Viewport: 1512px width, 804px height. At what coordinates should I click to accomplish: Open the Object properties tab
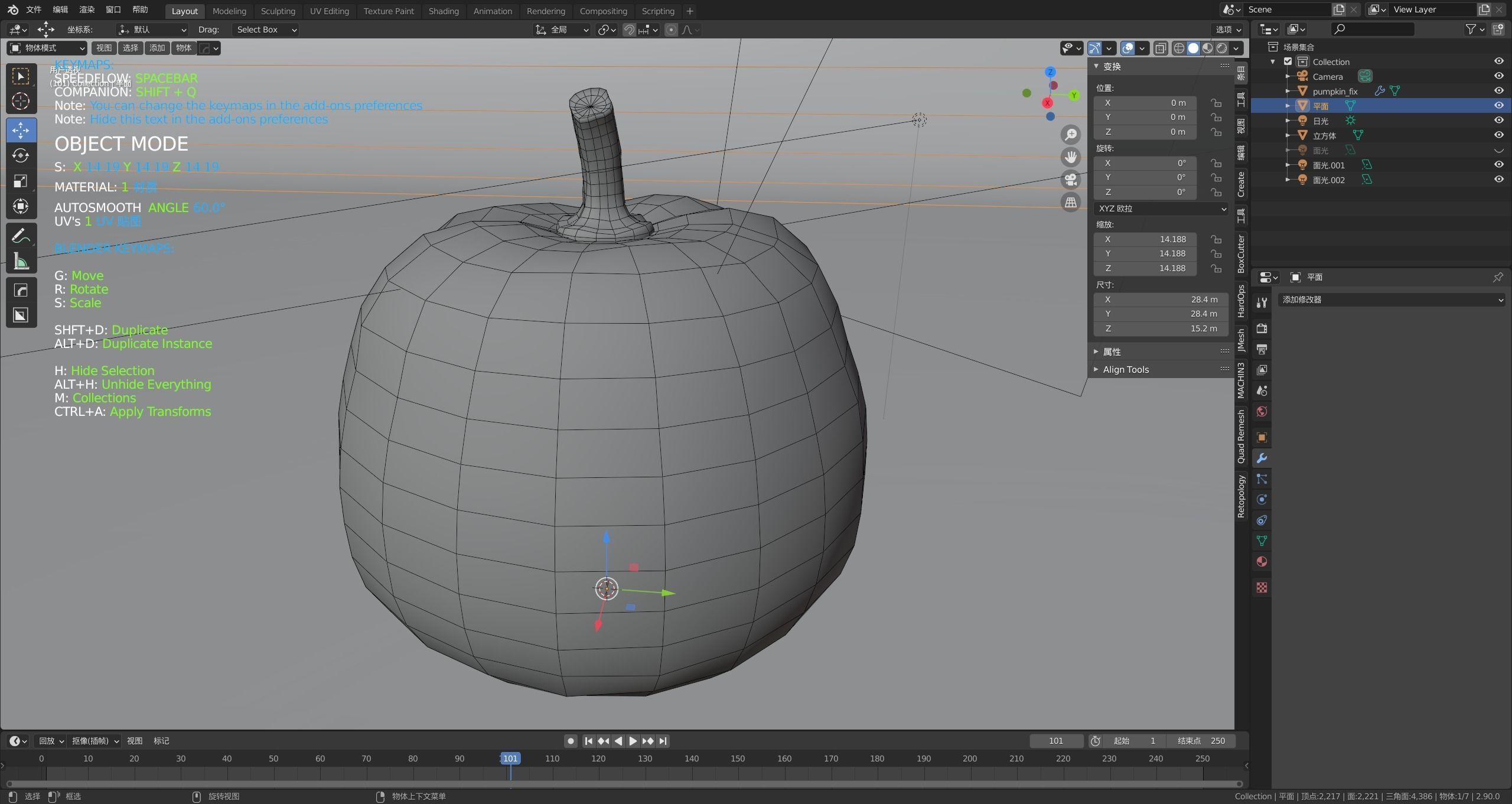coord(1262,437)
